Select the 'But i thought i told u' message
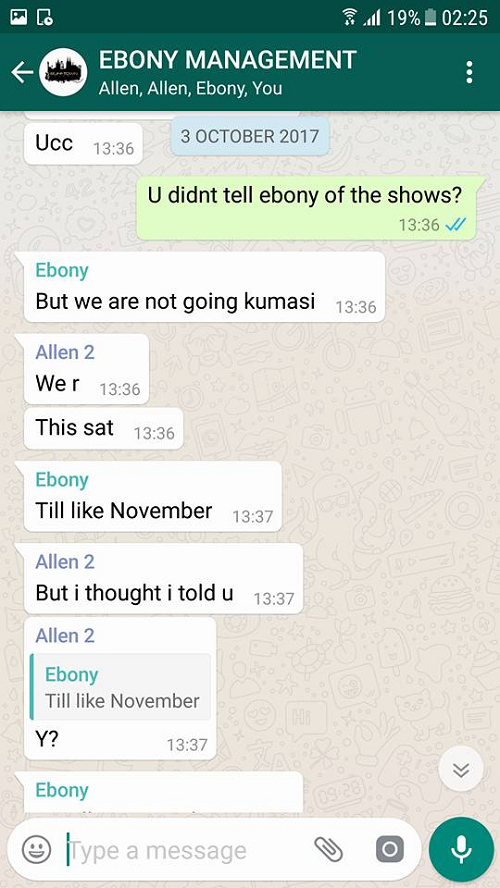The height and width of the screenshot is (888, 500). click(x=164, y=578)
